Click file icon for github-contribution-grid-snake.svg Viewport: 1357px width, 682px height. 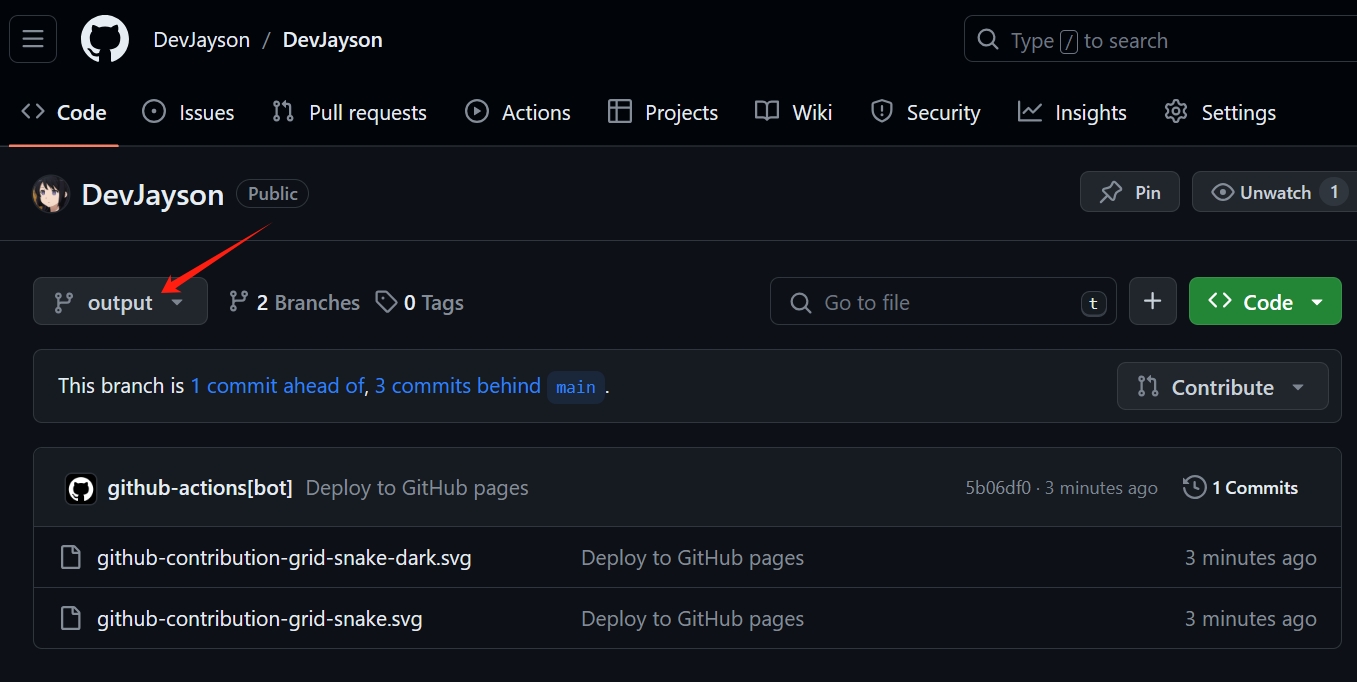(x=70, y=619)
